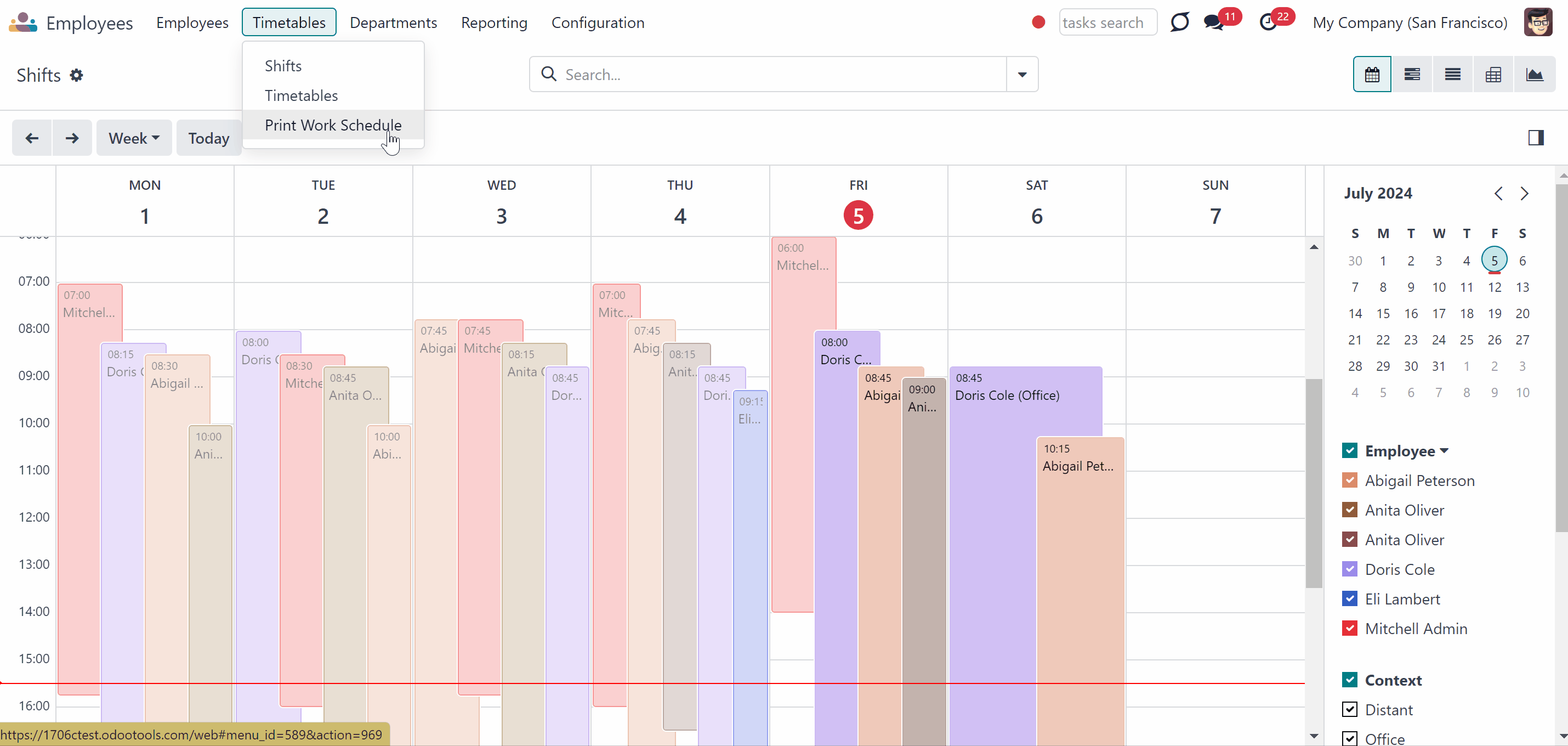Image resolution: width=1568 pixels, height=746 pixels.
Task: Open the graph chart view
Action: pyautogui.click(x=1535, y=74)
